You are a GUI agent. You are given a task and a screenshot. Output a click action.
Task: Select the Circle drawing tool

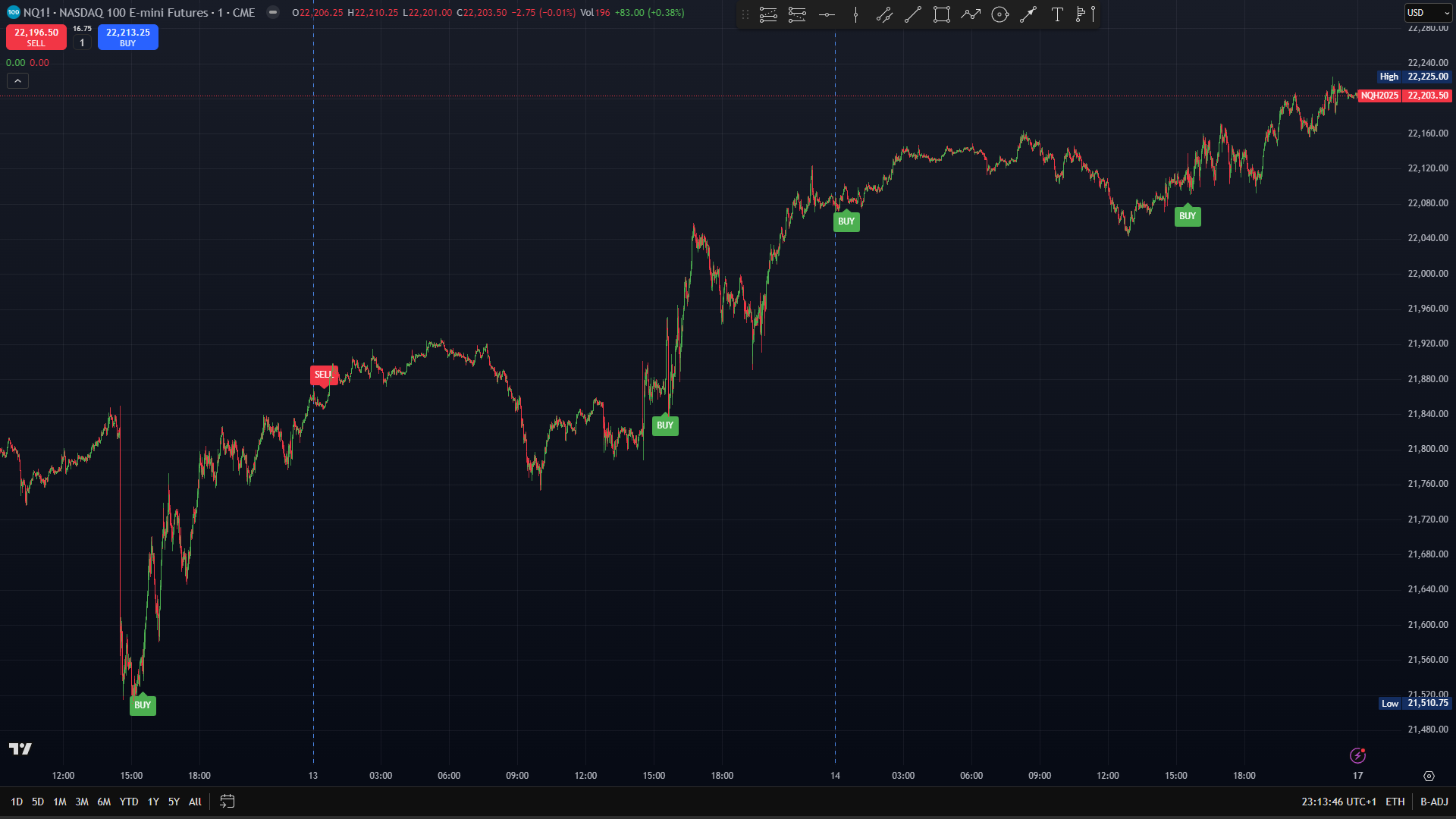click(999, 14)
